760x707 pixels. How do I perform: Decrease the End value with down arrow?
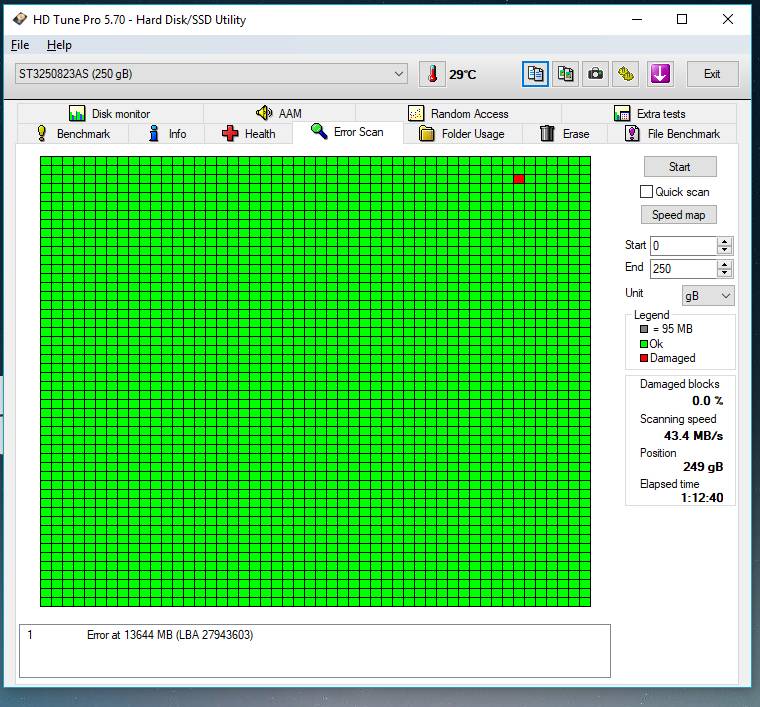click(725, 273)
